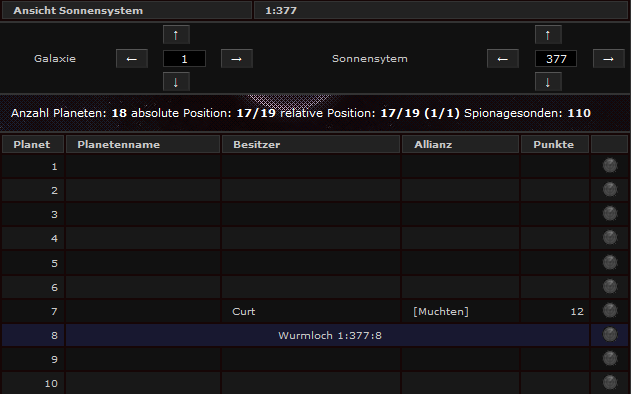Focus the Galaxie number input field
This screenshot has width=631, height=394.
coord(184,59)
